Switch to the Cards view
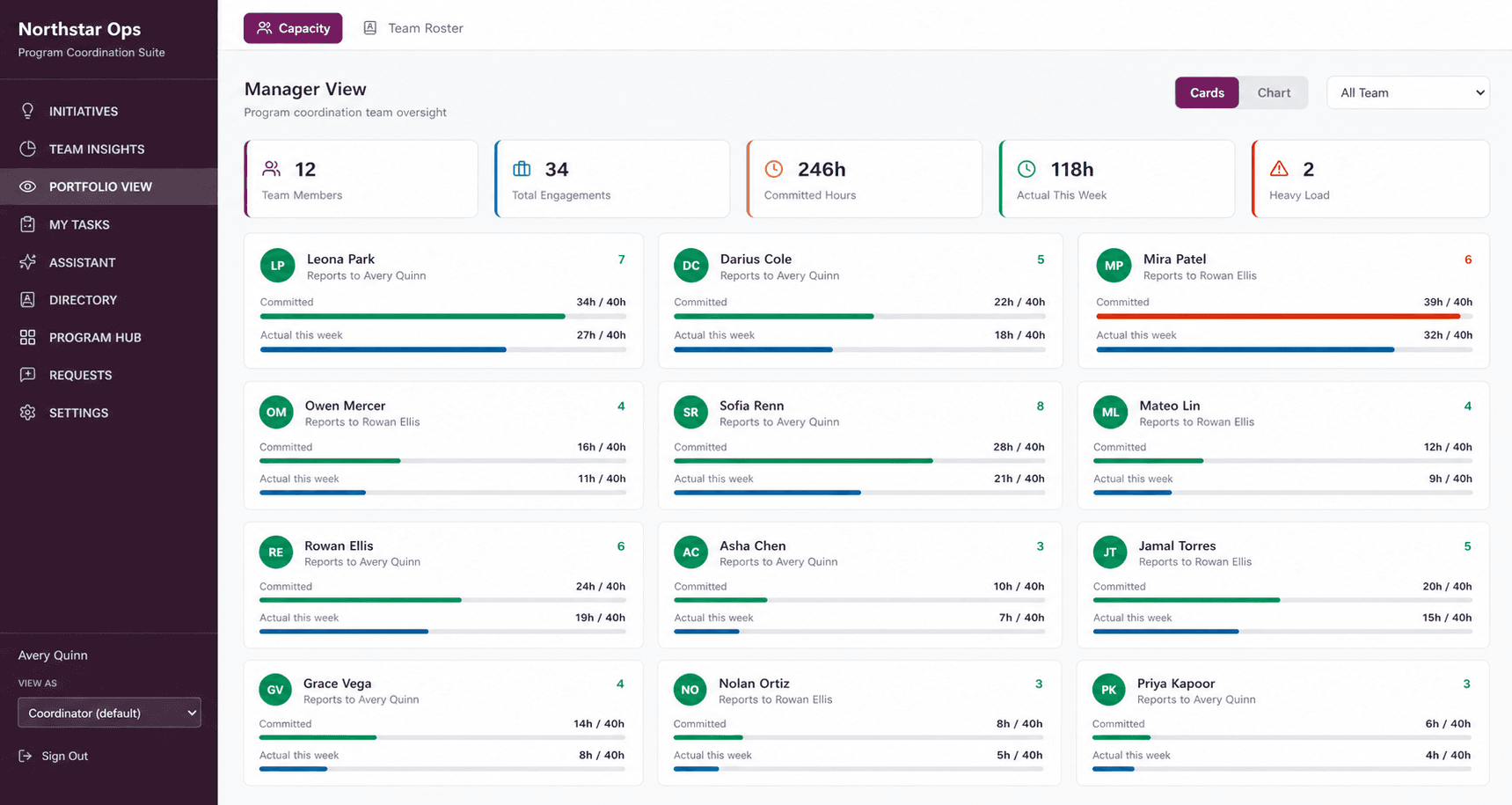Screen dimensions: 1512x805 coord(1207,92)
